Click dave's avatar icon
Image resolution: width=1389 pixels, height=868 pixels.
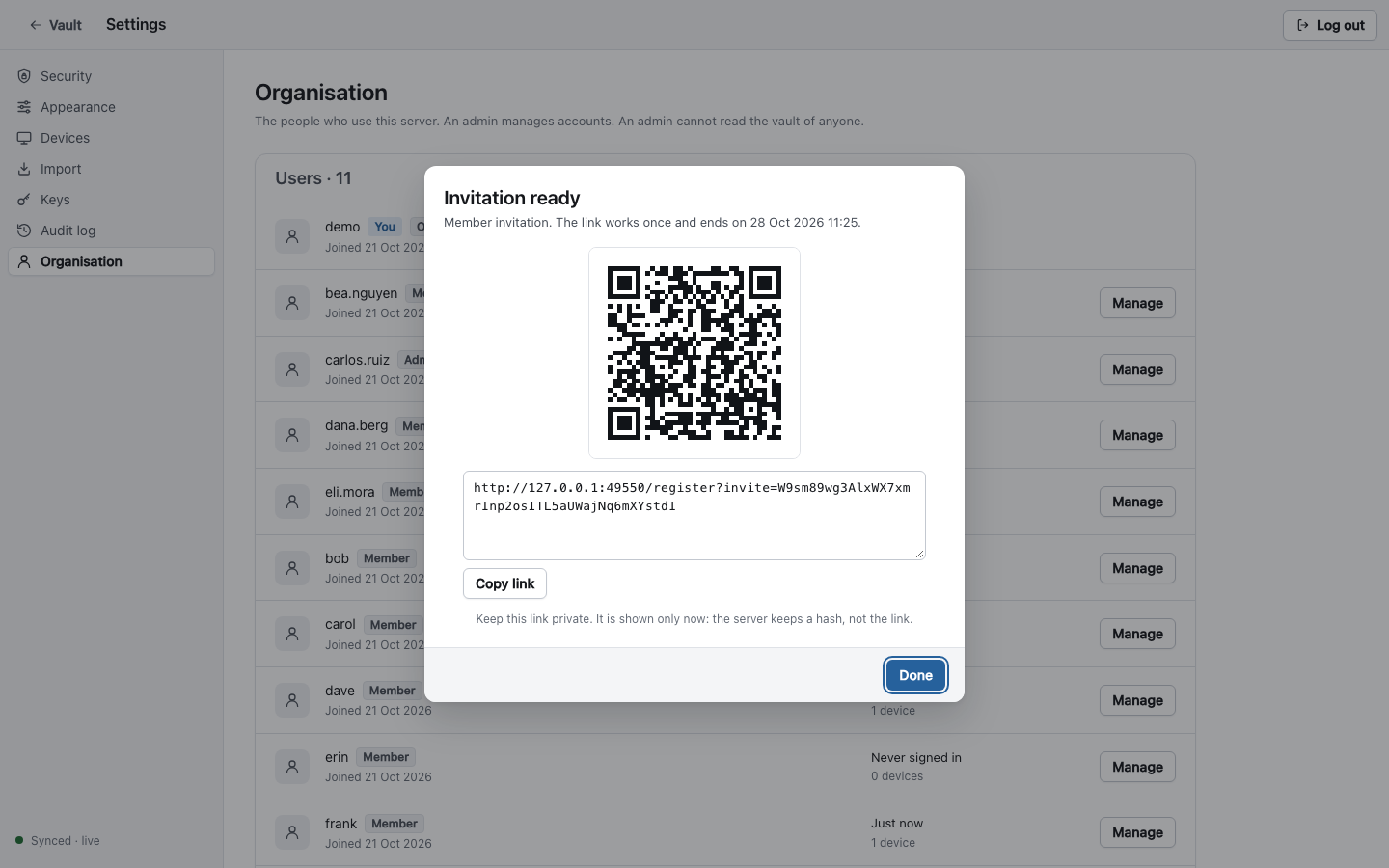(x=292, y=700)
